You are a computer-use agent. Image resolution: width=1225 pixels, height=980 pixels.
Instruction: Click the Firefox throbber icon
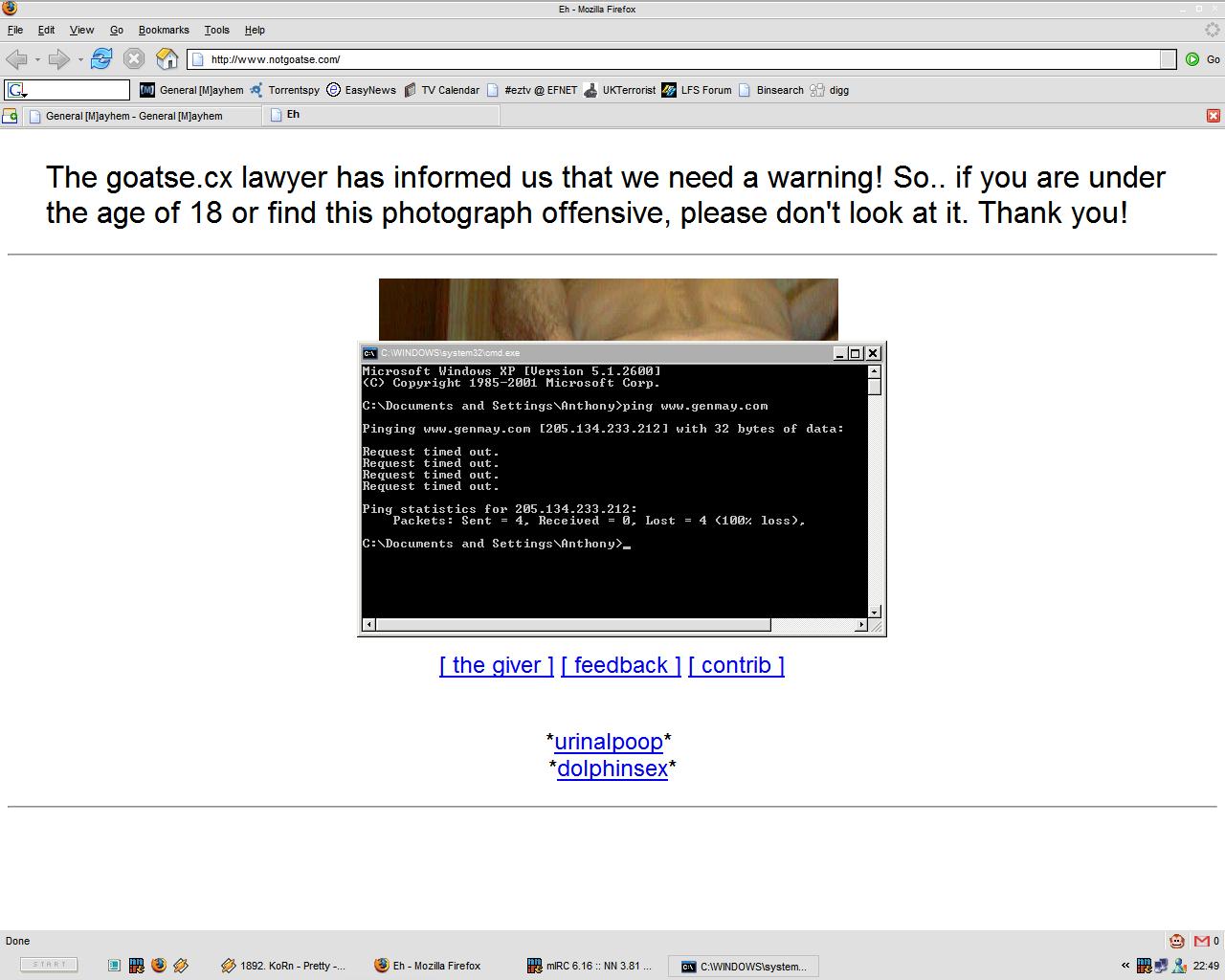pos(1212,30)
